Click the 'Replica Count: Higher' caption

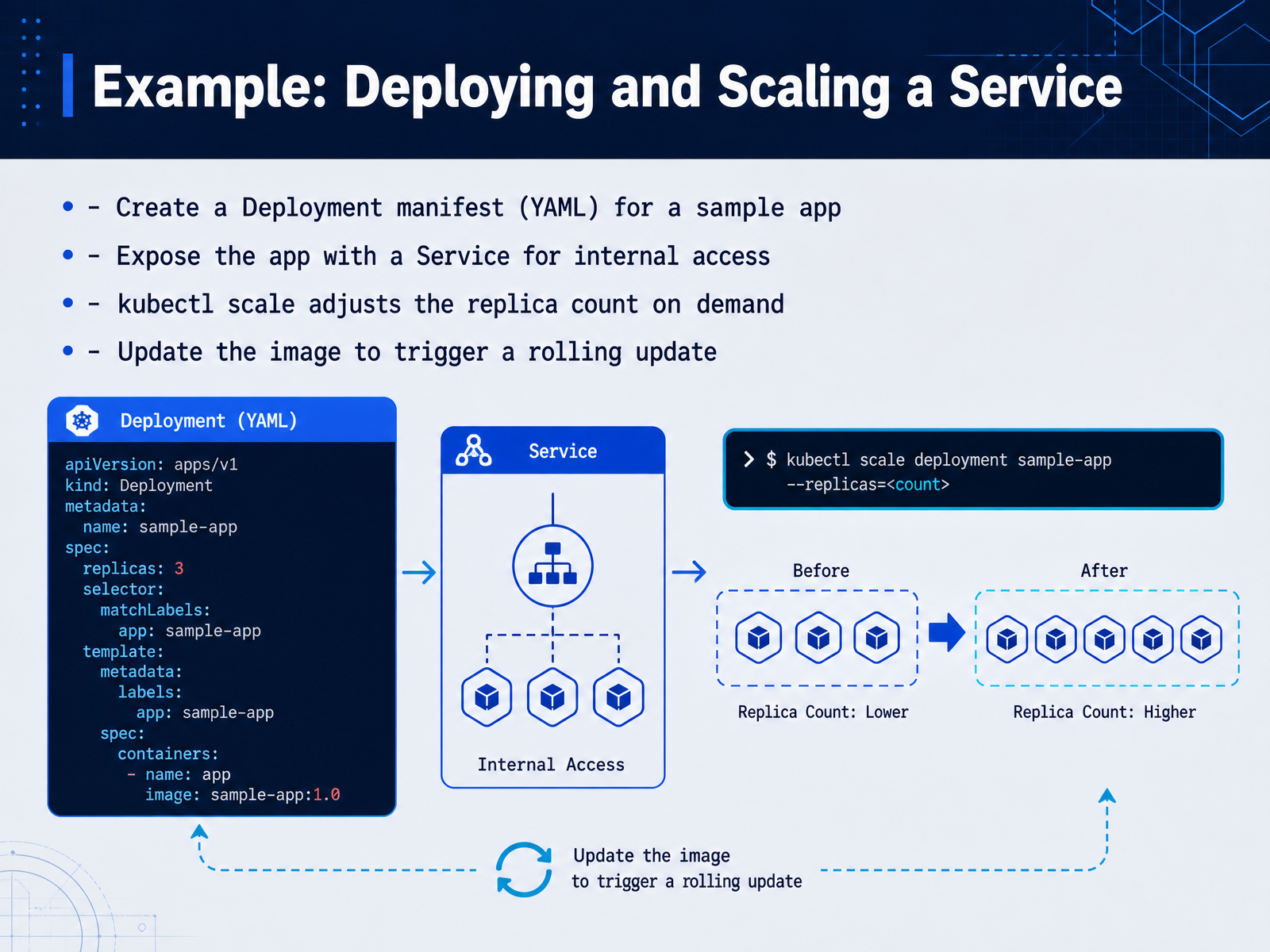pyautogui.click(x=1104, y=712)
